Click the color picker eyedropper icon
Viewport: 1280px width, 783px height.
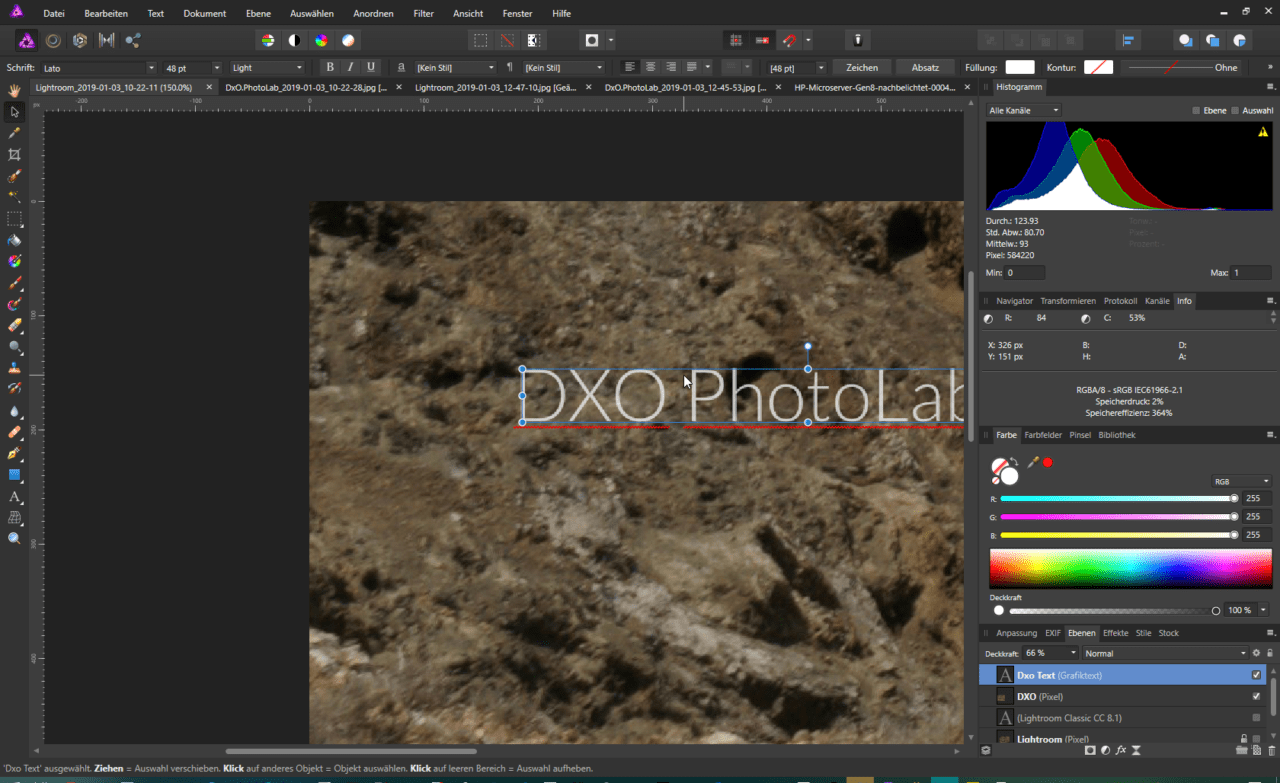coord(1033,462)
